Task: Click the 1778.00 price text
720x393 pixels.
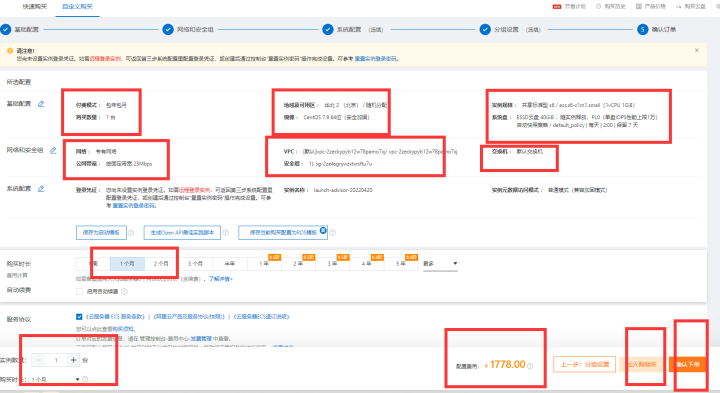Action: click(x=507, y=365)
